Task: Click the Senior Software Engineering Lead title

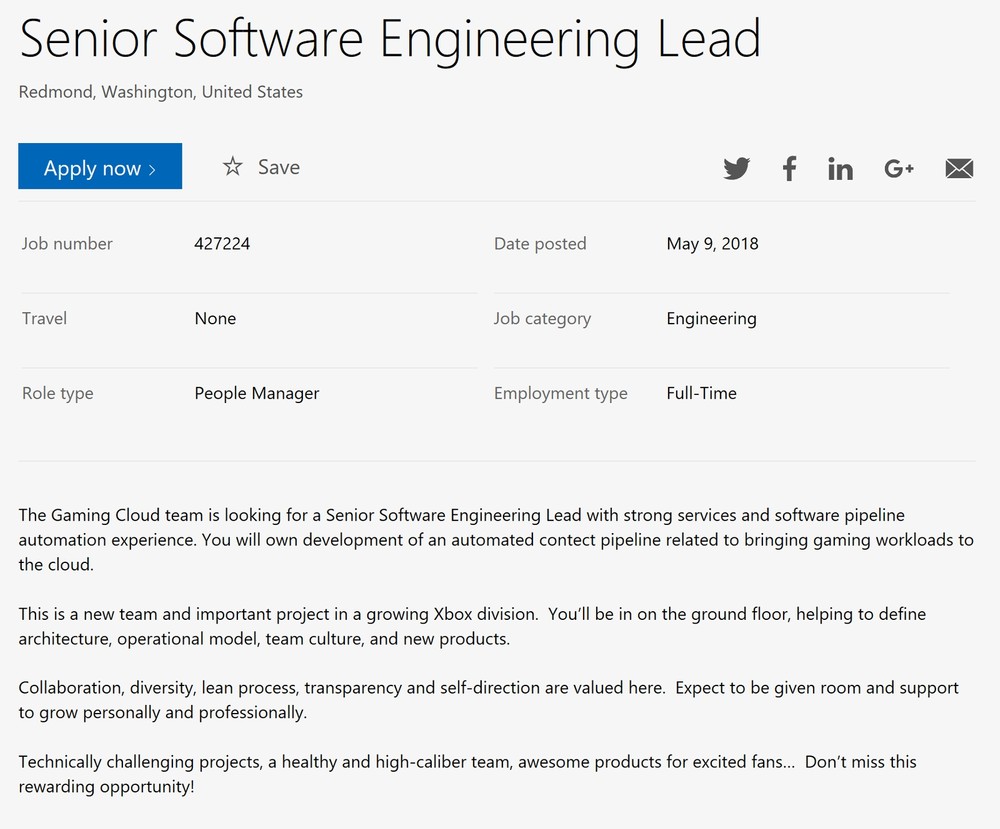Action: 390,38
